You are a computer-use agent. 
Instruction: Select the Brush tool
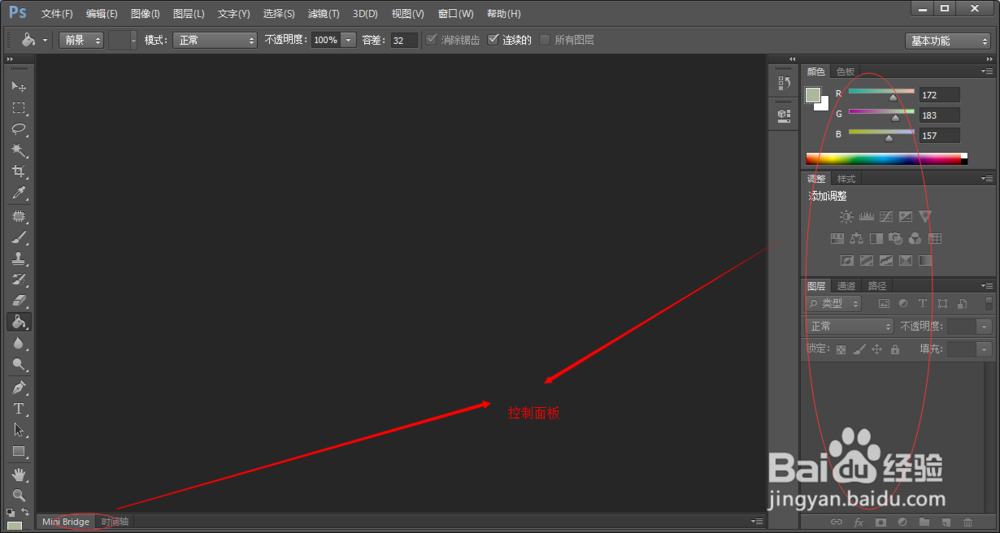tap(18, 238)
